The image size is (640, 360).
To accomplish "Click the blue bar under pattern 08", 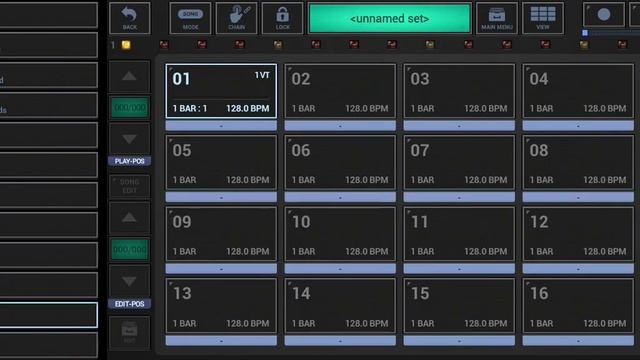I will coord(578,197).
